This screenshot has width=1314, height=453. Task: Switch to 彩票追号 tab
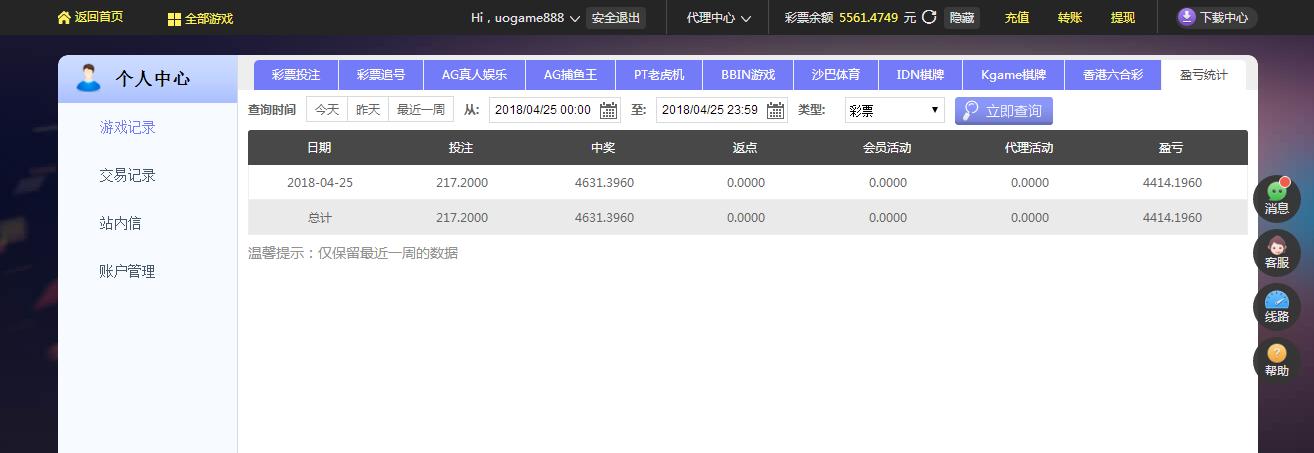[x=381, y=75]
